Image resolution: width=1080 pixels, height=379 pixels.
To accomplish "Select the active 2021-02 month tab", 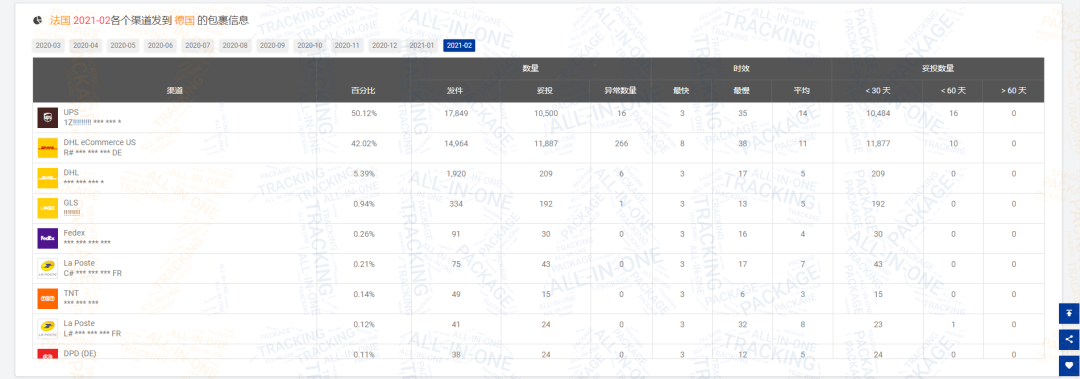I will tap(459, 45).
